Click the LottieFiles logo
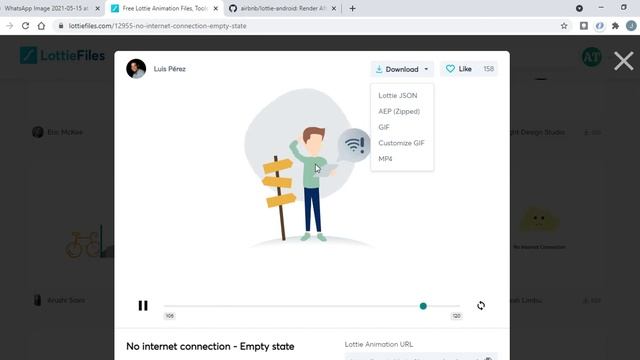This screenshot has height=360, width=640. (x=62, y=56)
